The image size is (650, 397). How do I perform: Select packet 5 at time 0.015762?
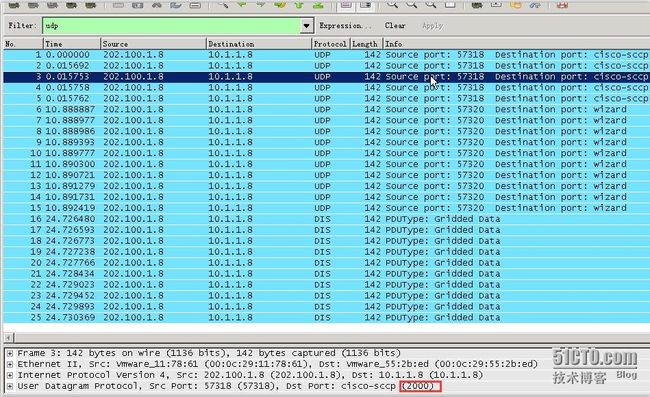[327, 99]
